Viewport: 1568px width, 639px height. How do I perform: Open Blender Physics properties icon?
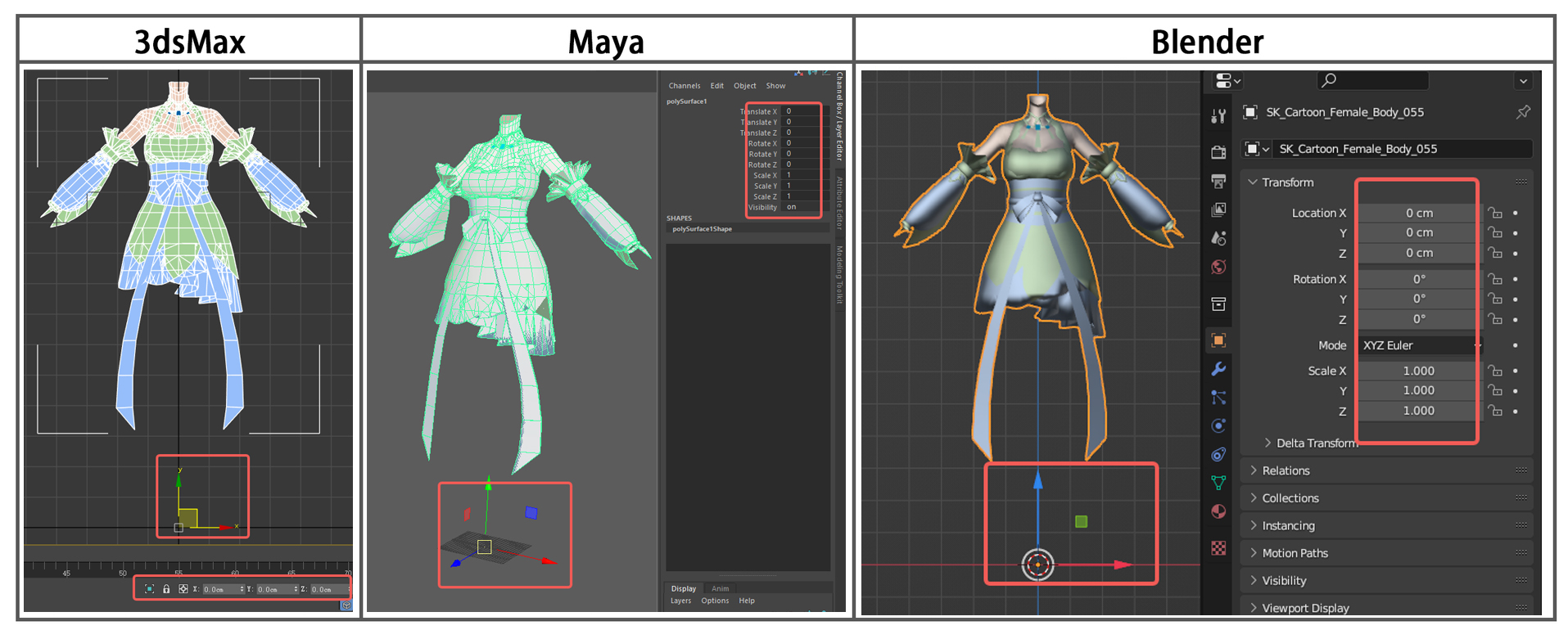pyautogui.click(x=1218, y=425)
